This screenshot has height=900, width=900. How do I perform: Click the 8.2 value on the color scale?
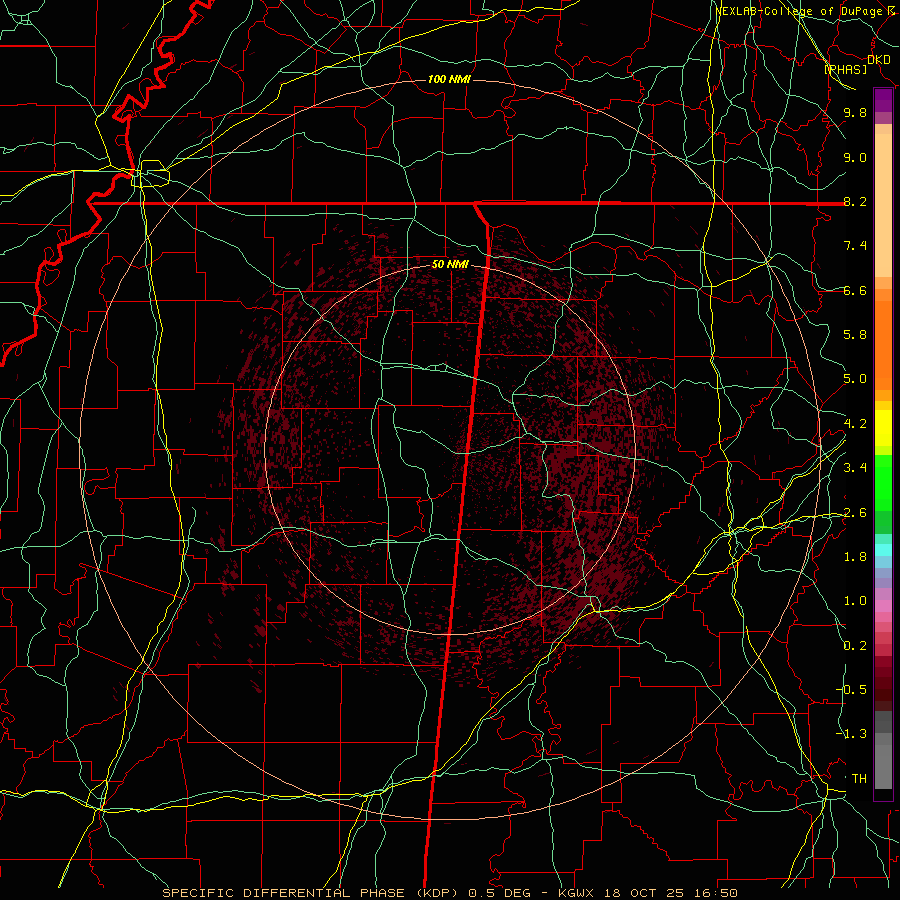point(855,201)
